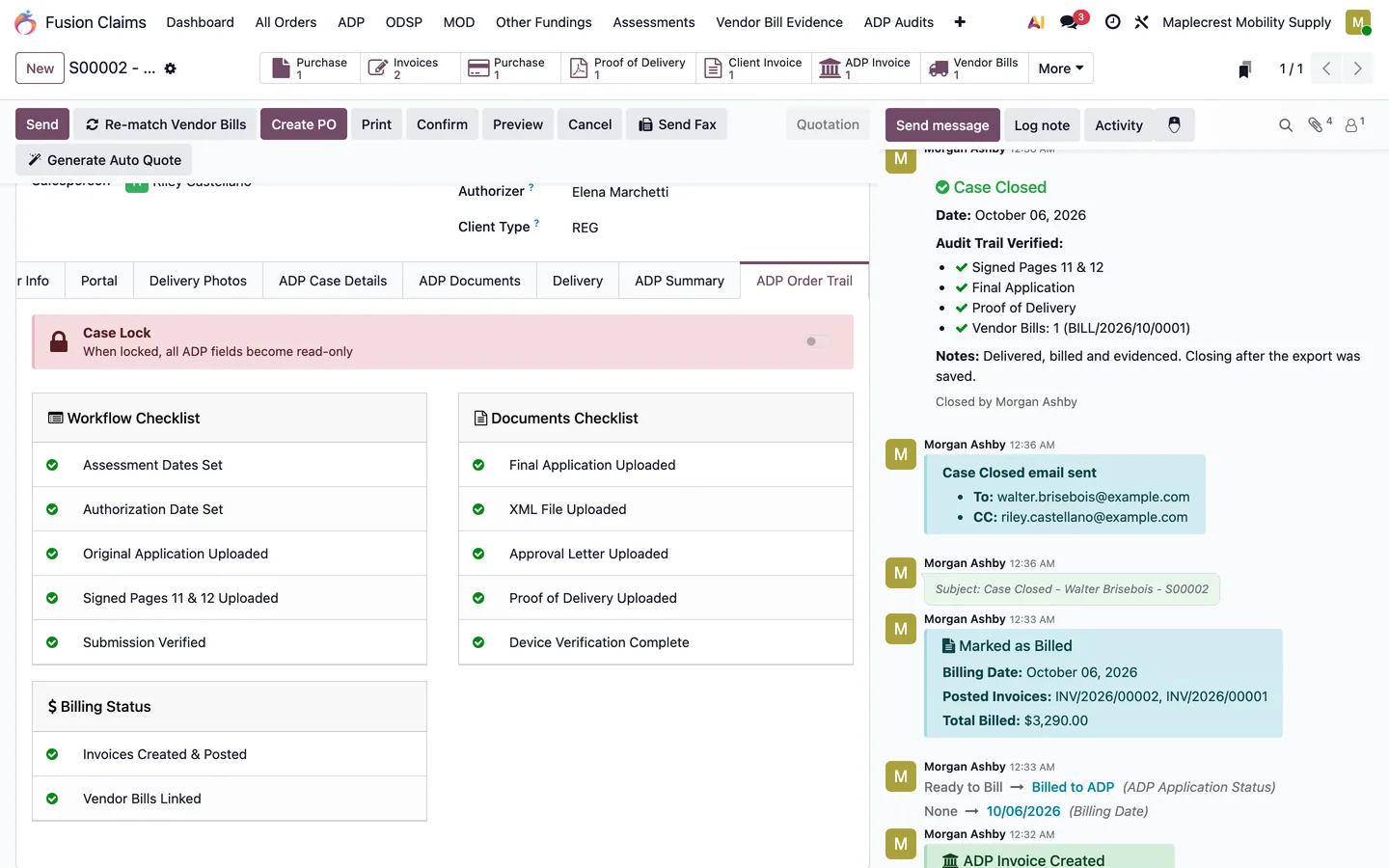
Task: Click the Log note button
Action: pos(1042,125)
